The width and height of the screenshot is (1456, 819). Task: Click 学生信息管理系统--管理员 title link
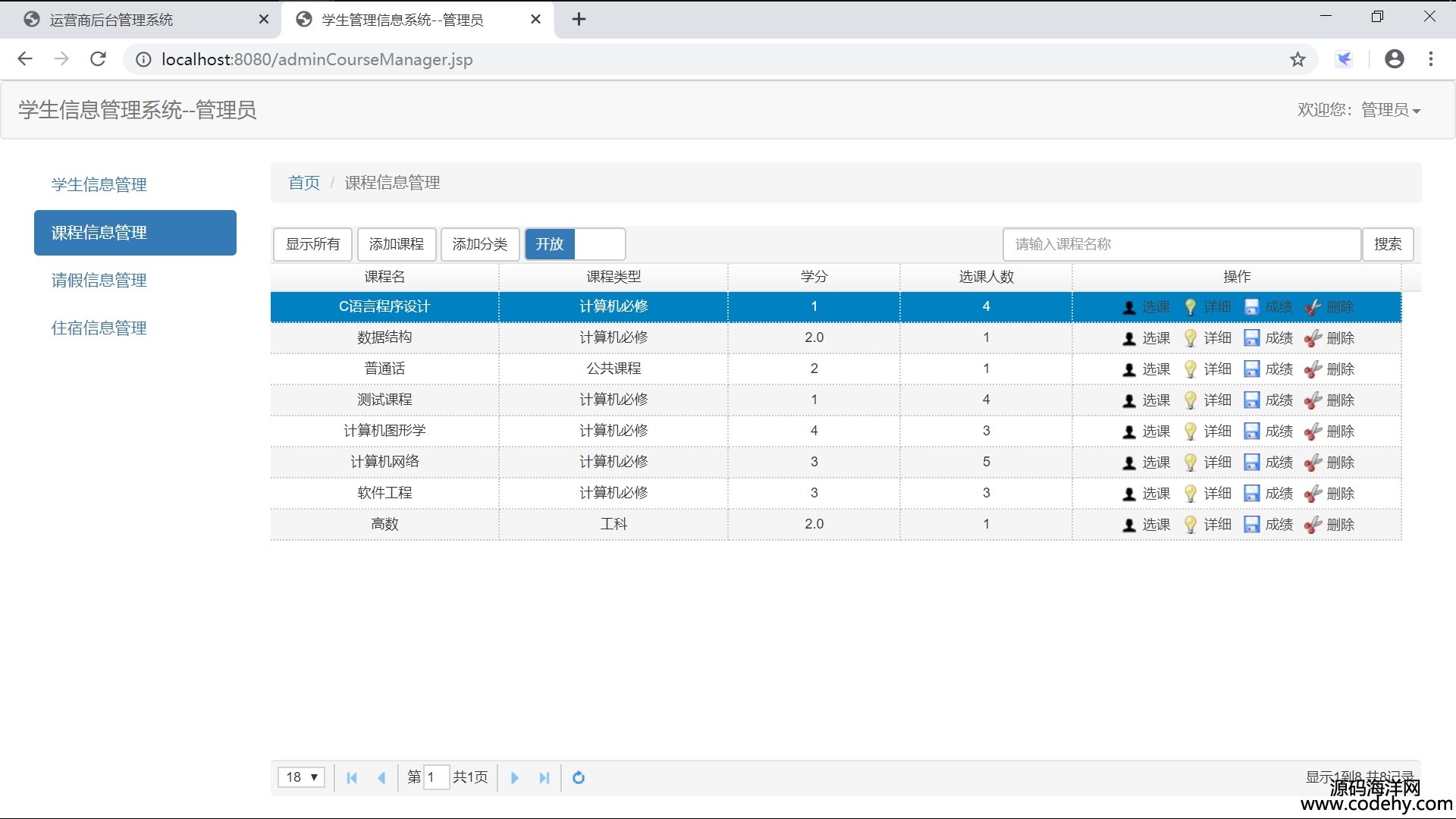coord(137,110)
